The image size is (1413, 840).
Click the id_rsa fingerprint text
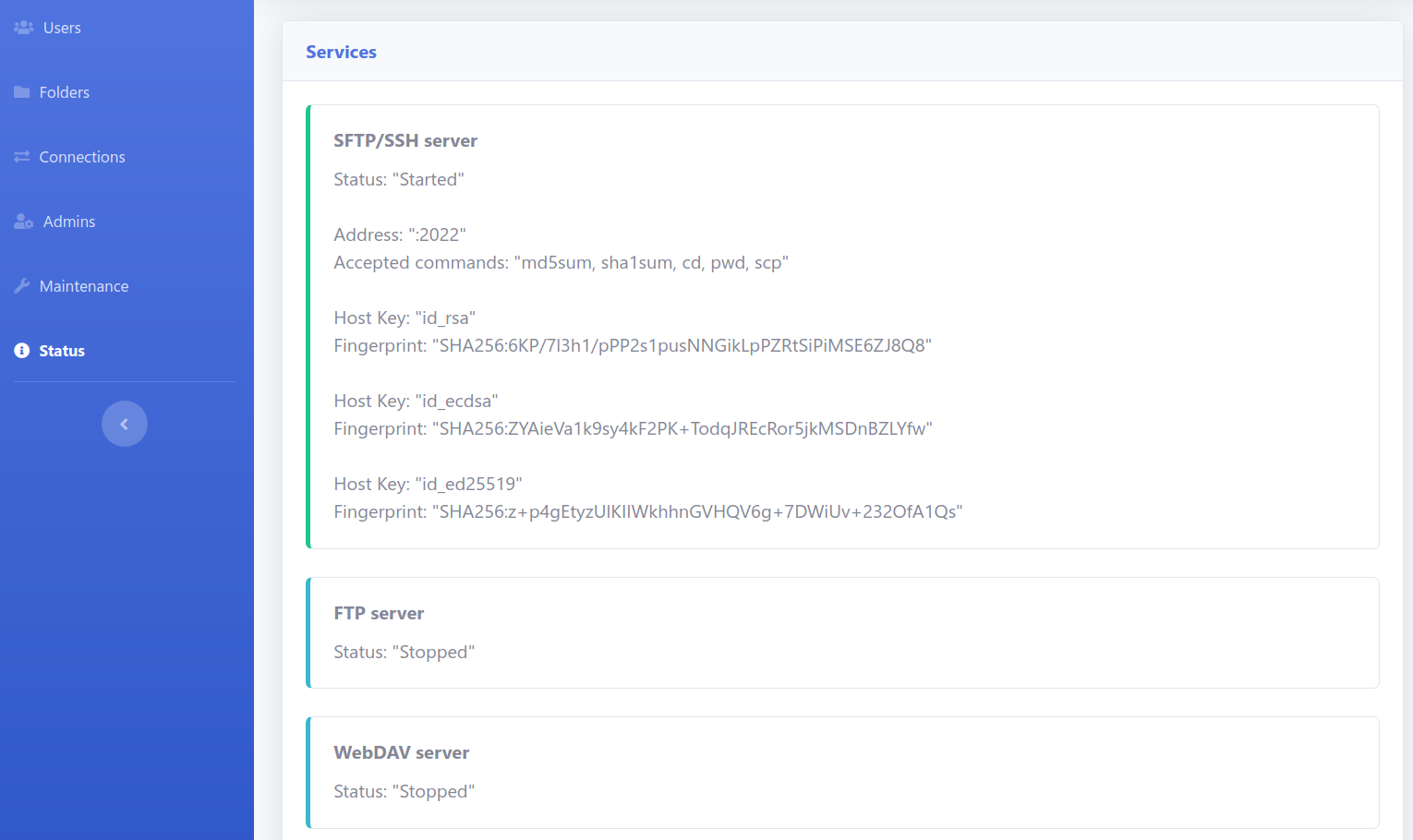(x=633, y=345)
